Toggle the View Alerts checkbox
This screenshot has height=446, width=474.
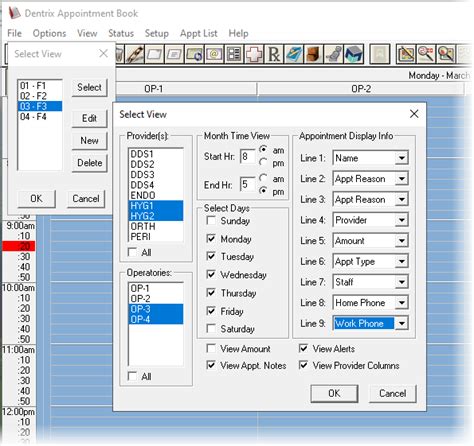pyautogui.click(x=303, y=348)
